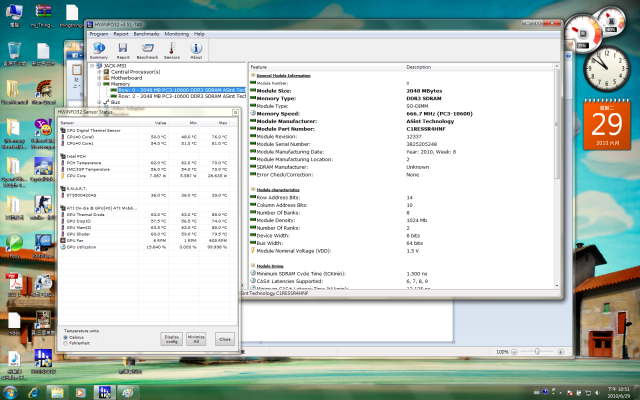640x400 pixels.
Task: Open the HWiNFO32 desktop shortcut
Action: [43, 361]
